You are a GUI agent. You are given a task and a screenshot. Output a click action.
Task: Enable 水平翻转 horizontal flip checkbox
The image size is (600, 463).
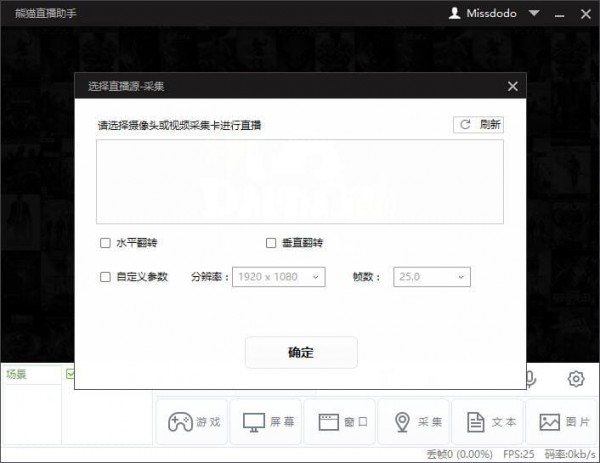(105, 243)
